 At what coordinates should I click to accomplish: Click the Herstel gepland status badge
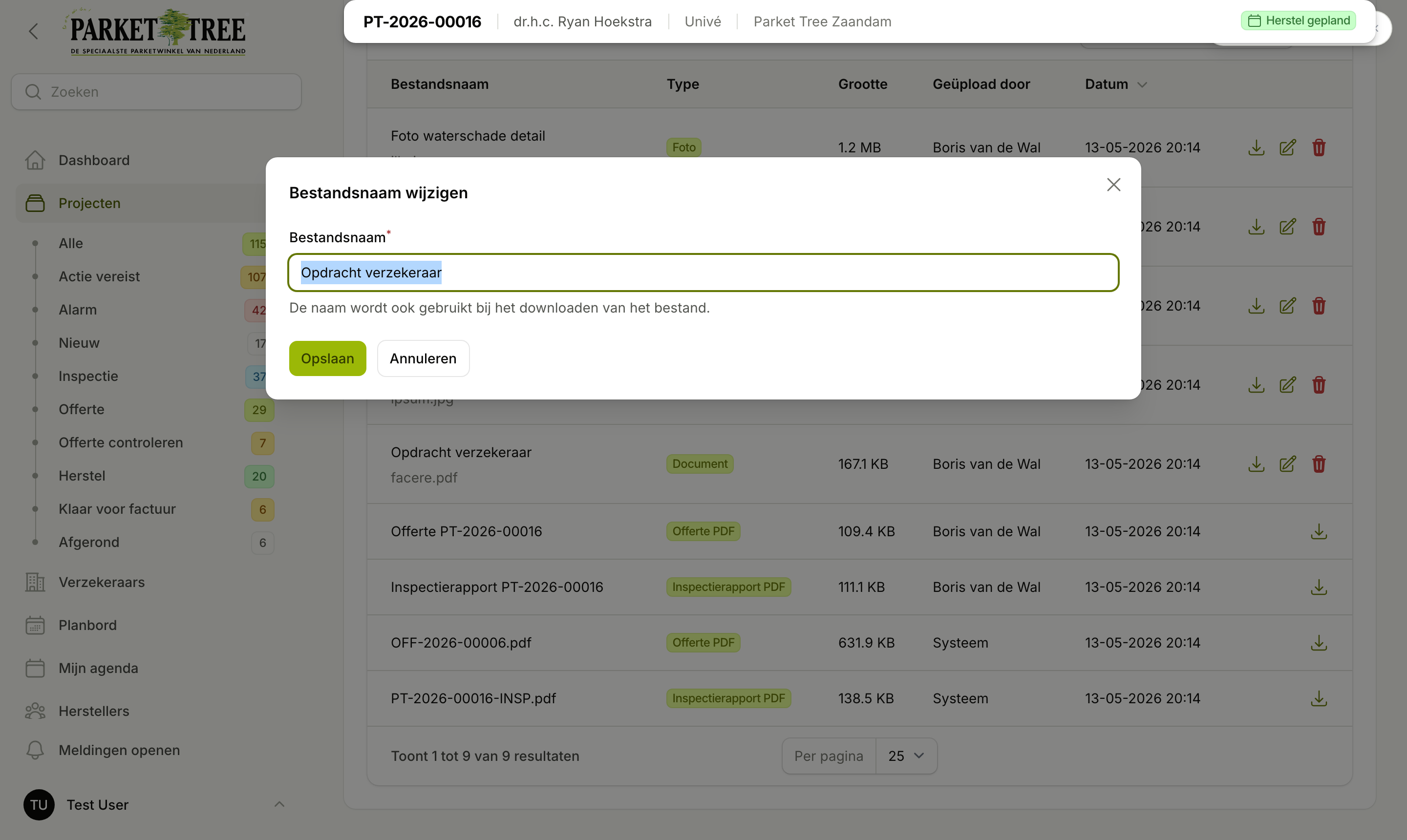click(x=1298, y=21)
